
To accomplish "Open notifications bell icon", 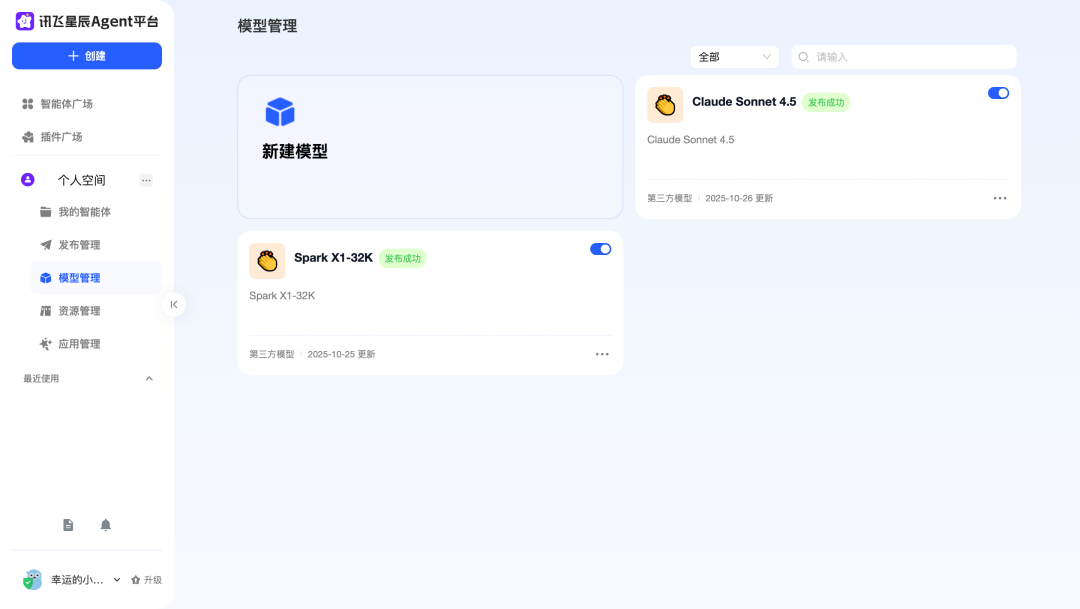I will (105, 525).
